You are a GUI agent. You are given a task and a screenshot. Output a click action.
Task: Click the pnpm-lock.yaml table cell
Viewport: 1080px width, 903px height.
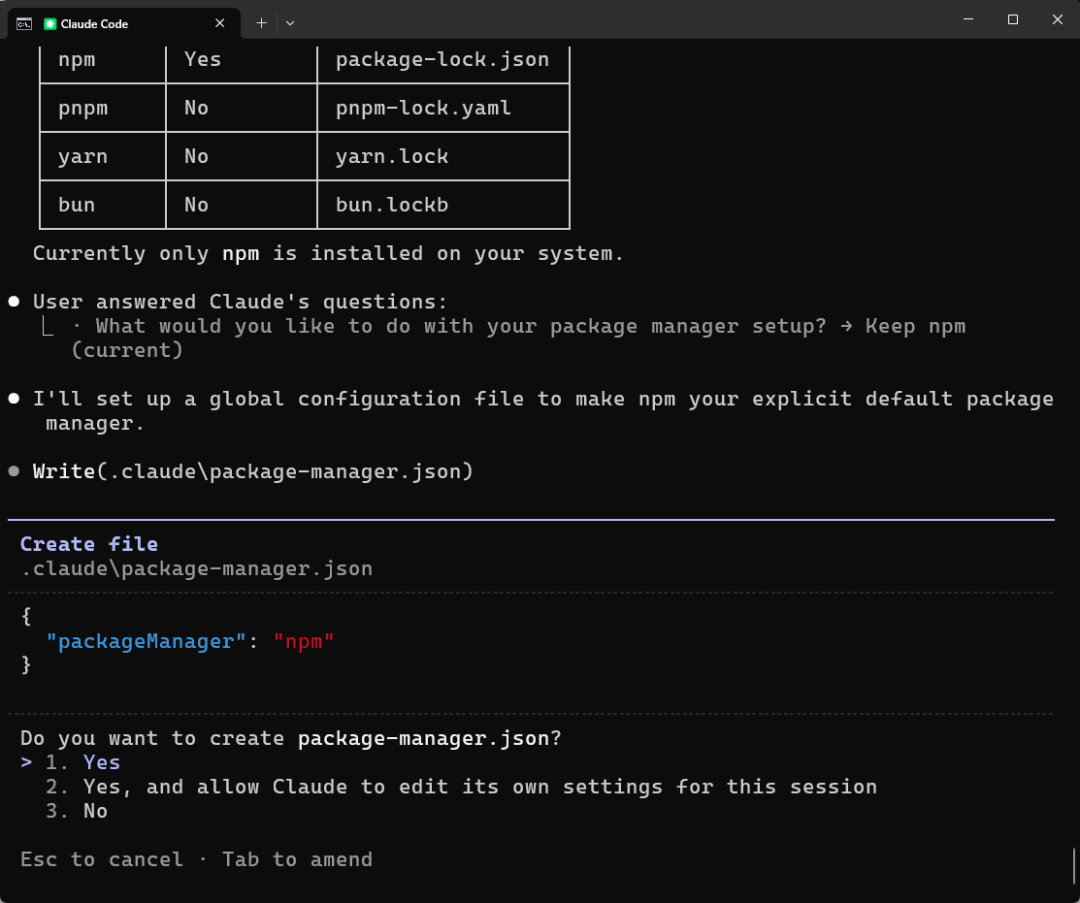[x=423, y=108]
